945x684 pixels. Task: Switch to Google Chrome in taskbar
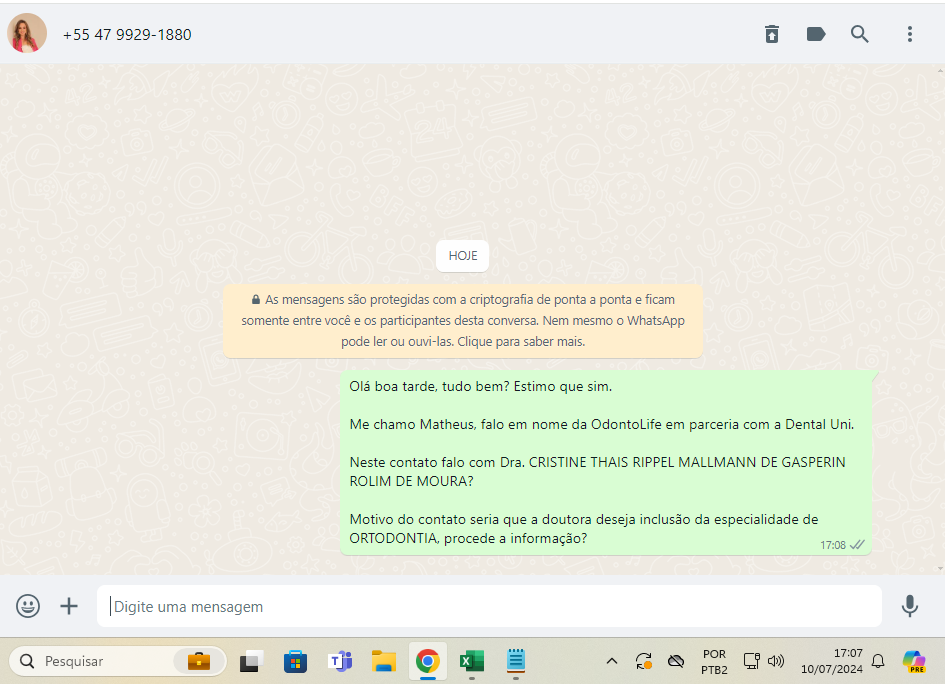pos(428,661)
